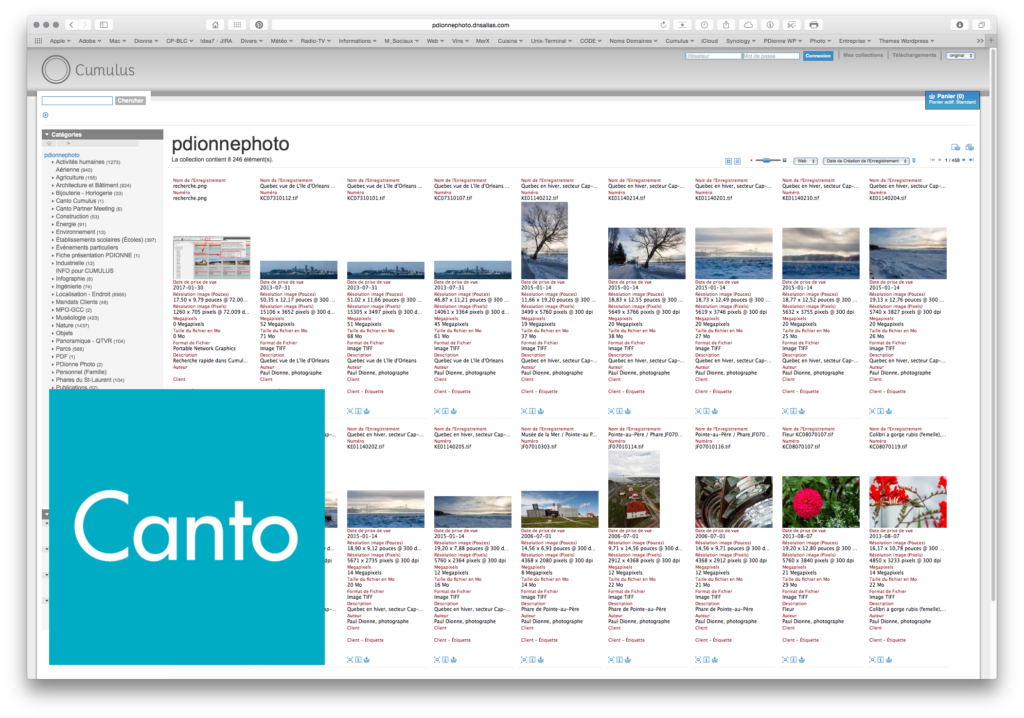Collapse the Catégories panel triangle

tap(47, 135)
